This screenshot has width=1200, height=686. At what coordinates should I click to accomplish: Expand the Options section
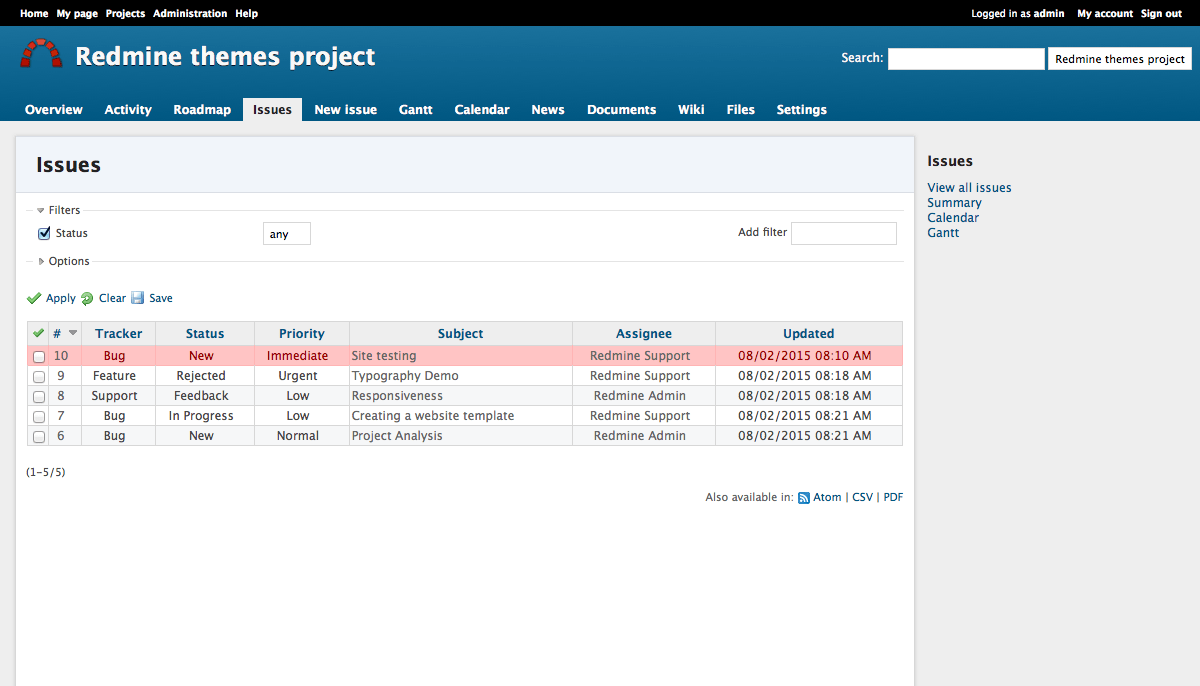[63, 261]
